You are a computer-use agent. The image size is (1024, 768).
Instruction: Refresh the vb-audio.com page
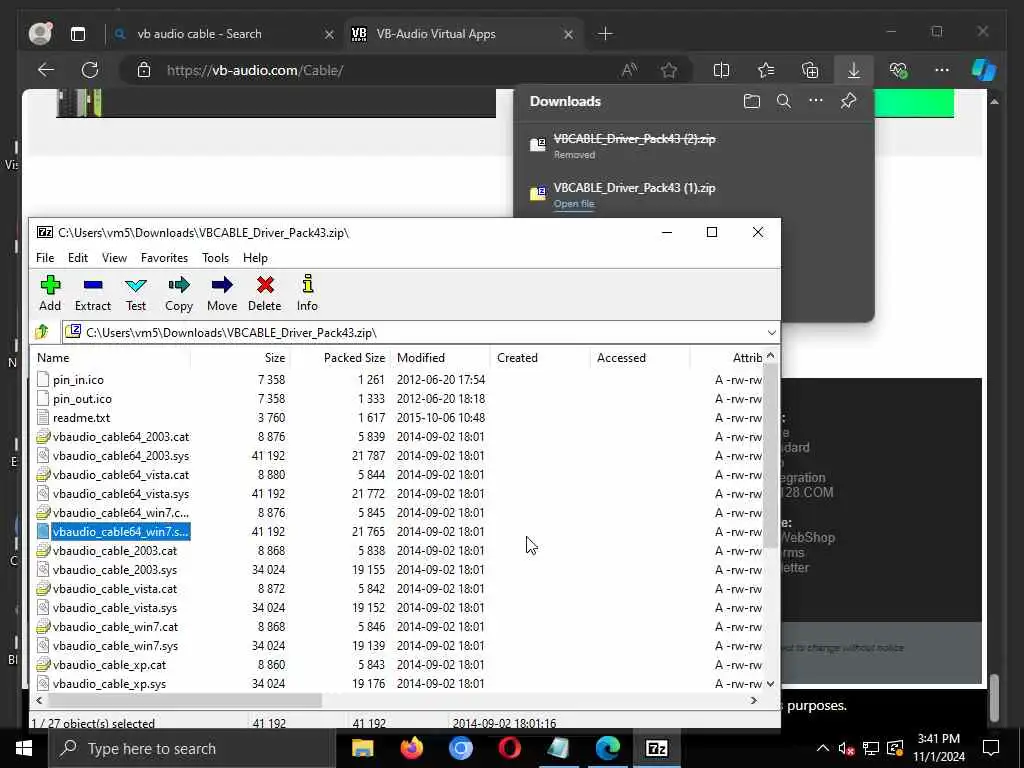tap(89, 70)
